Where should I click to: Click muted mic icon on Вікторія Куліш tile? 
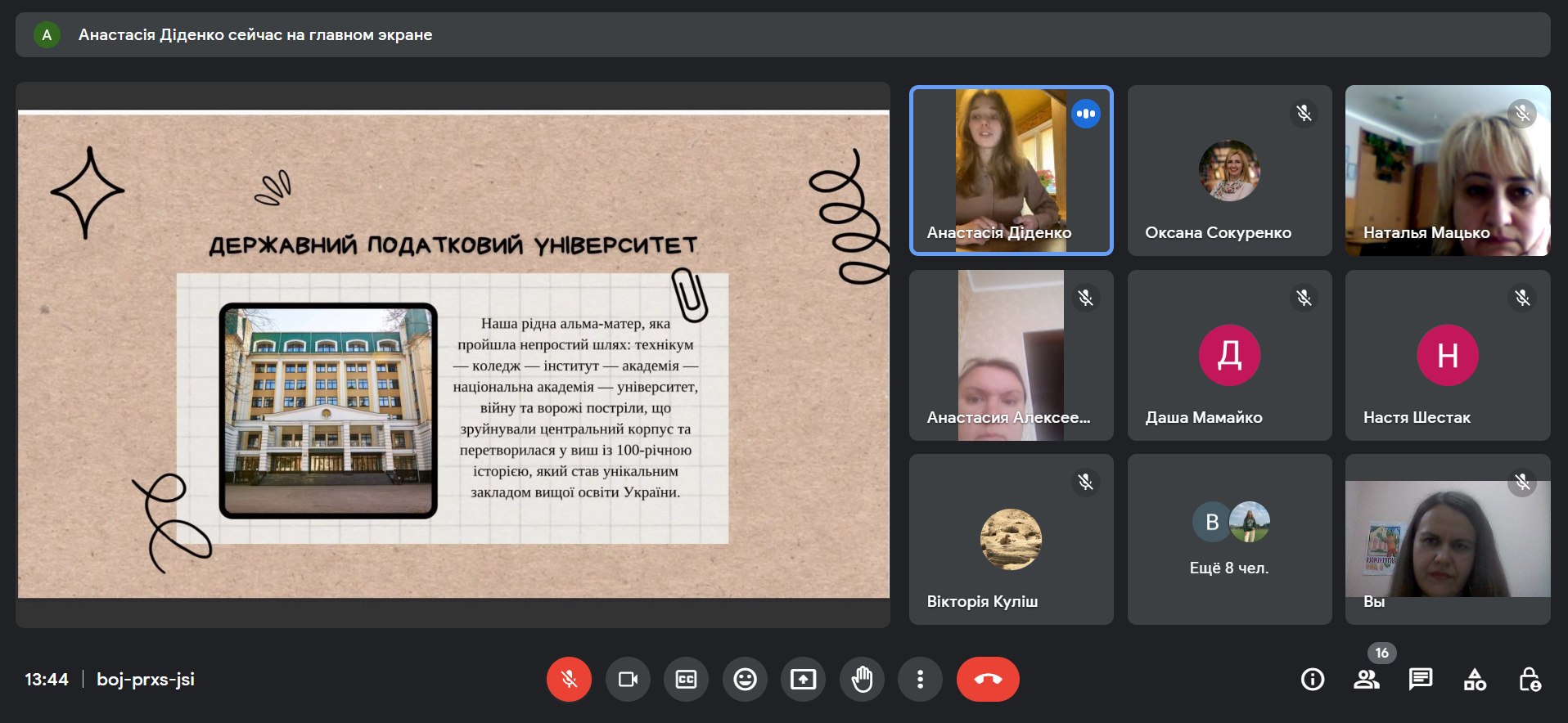pos(1085,483)
